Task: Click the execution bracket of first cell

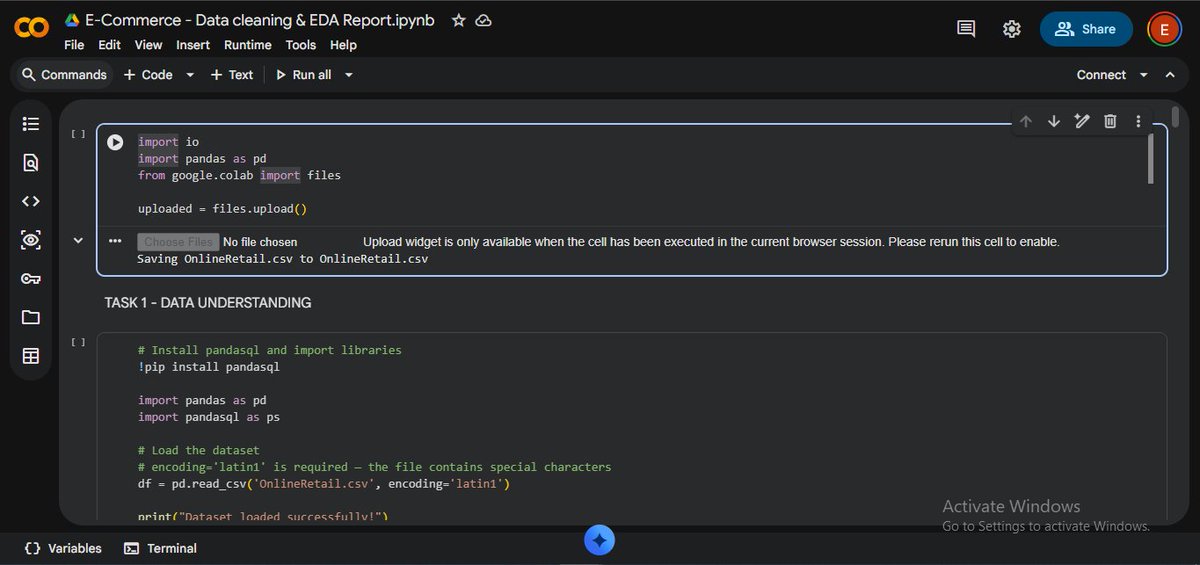Action: click(78, 133)
